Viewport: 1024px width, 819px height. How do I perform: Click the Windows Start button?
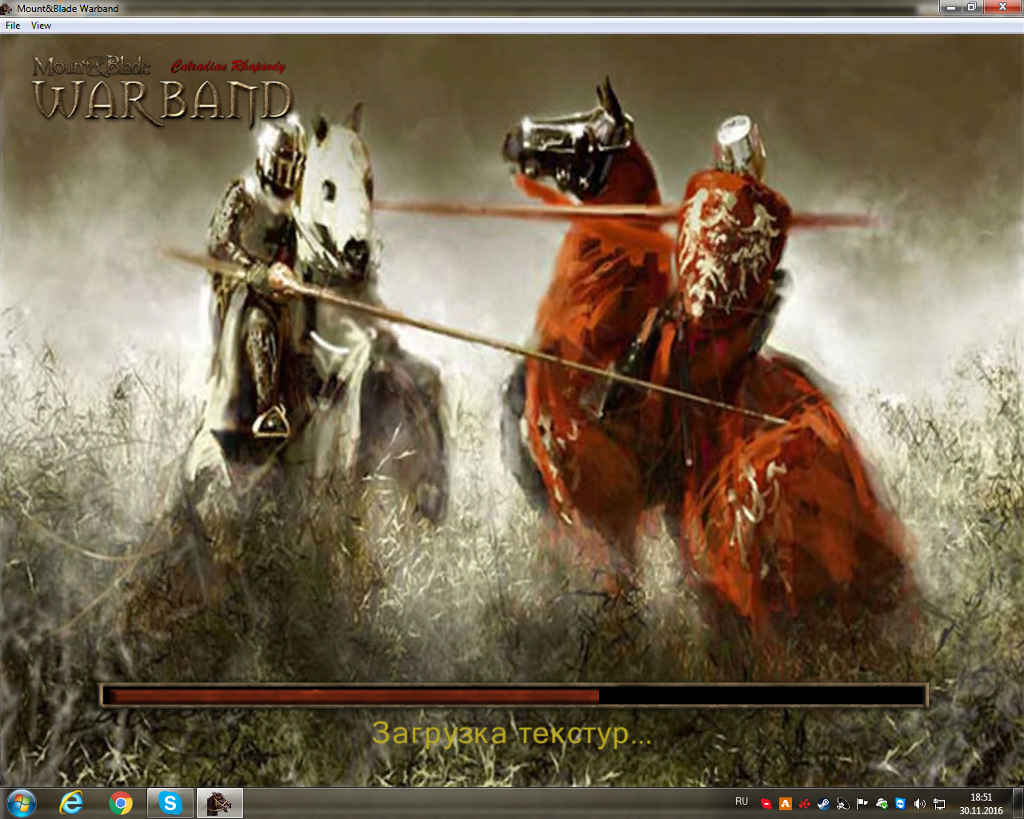point(20,802)
